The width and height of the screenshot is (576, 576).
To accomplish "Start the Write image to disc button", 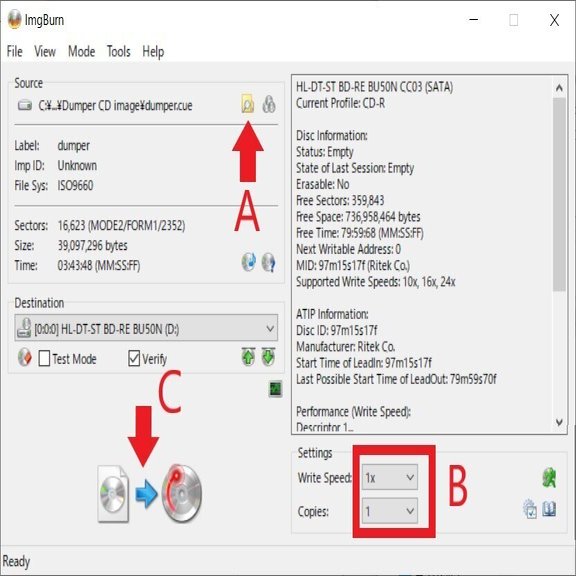I will [x=150, y=493].
